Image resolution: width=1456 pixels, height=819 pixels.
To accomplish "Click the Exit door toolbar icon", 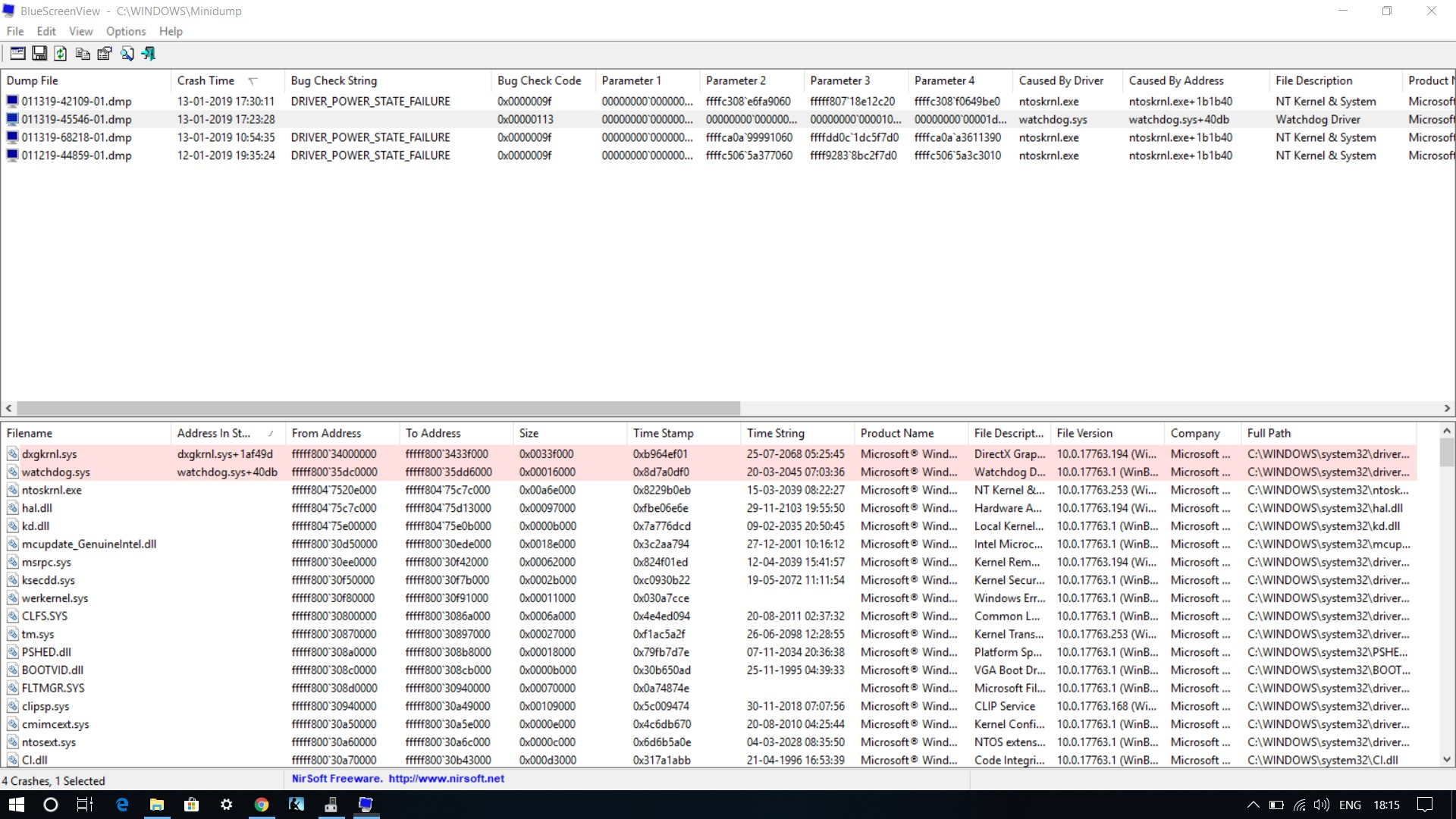I will click(x=149, y=53).
